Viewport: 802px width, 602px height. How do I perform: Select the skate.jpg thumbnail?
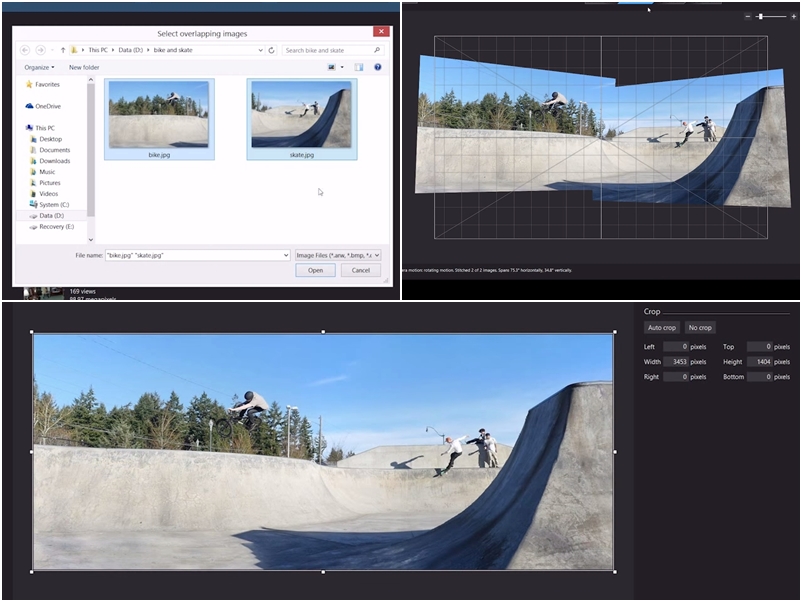pyautogui.click(x=302, y=119)
